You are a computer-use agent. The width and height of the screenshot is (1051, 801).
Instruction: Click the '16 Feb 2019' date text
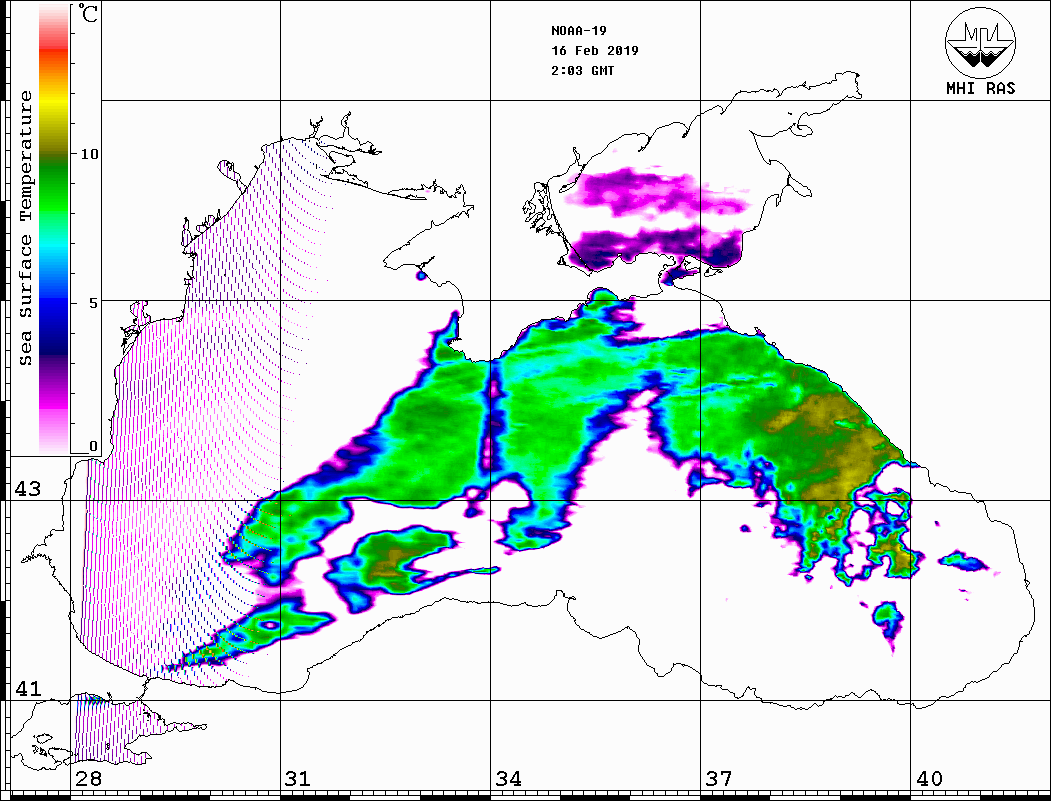point(595,51)
